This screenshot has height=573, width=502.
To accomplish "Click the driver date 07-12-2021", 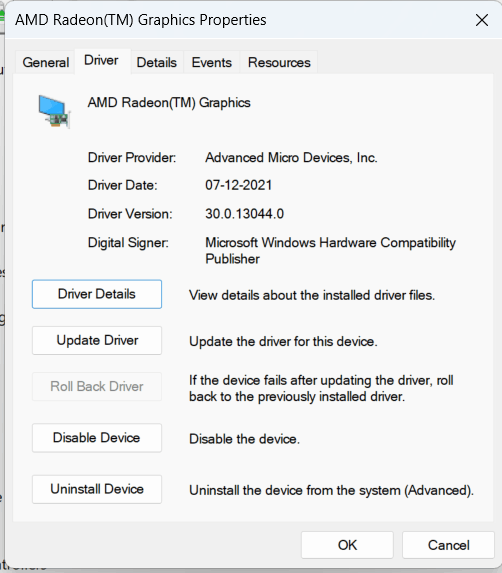I will [238, 185].
